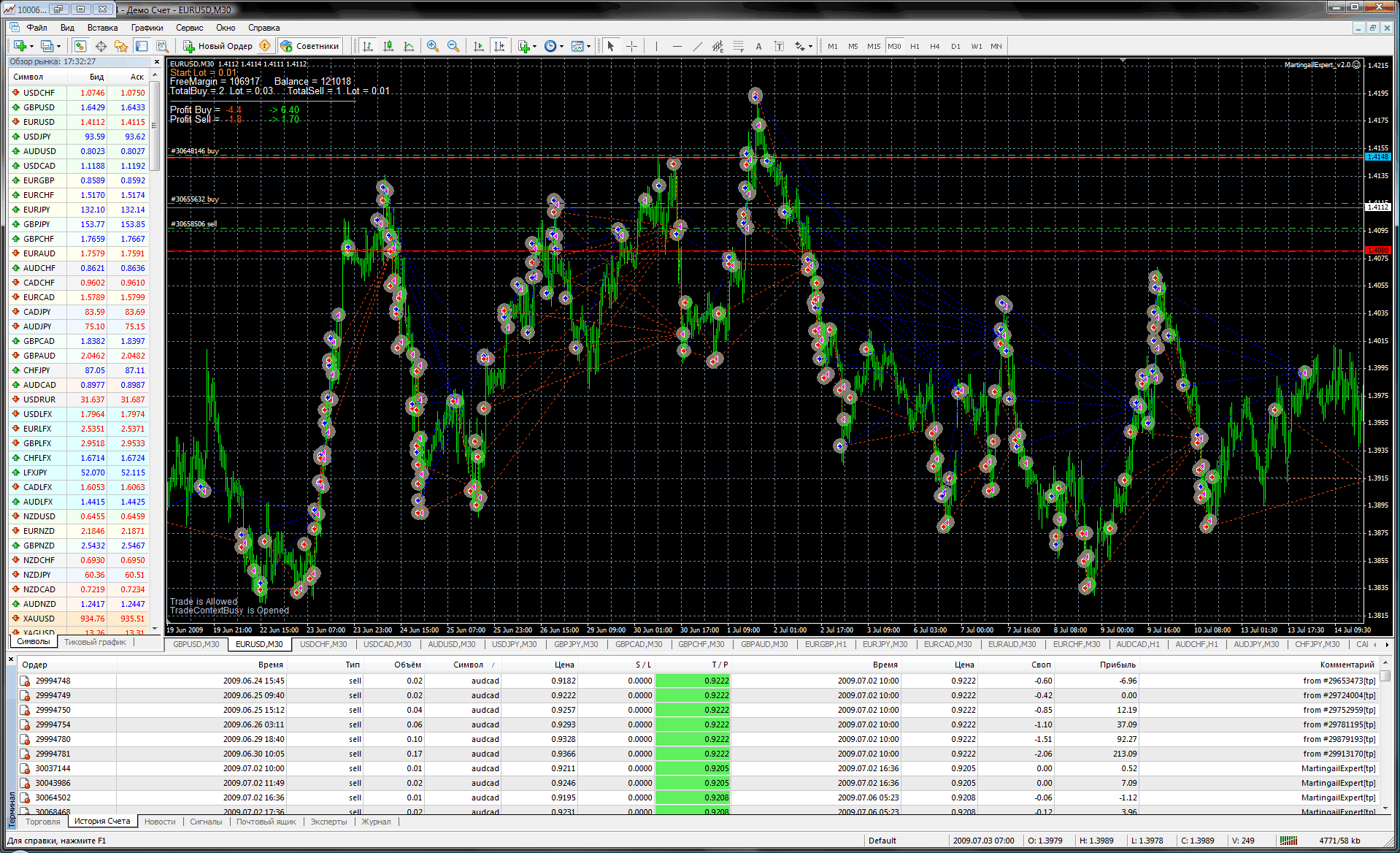Zoom in on the chart
The image size is (1400, 853).
tap(433, 46)
